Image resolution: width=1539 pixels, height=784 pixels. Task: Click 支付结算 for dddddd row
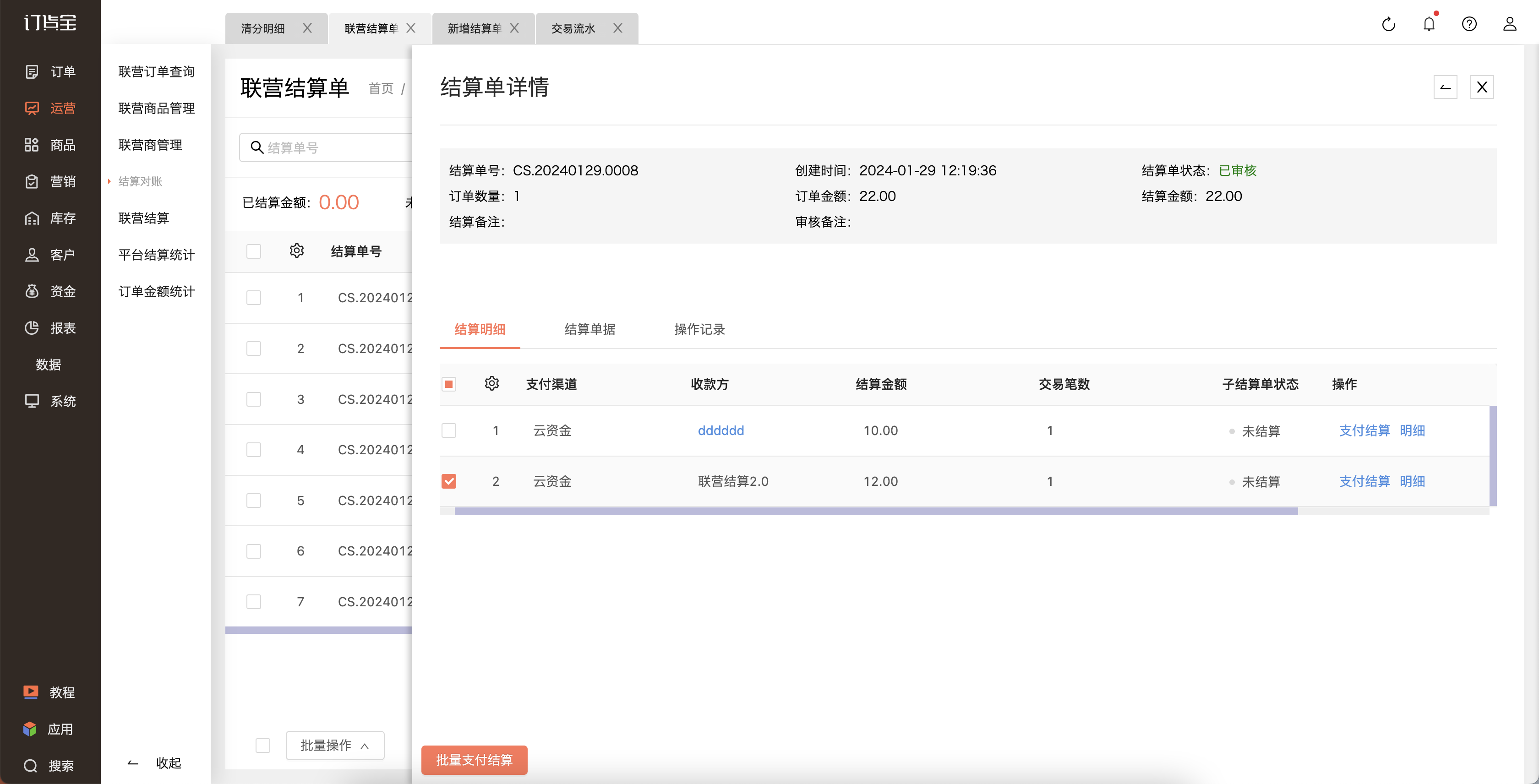[1364, 430]
